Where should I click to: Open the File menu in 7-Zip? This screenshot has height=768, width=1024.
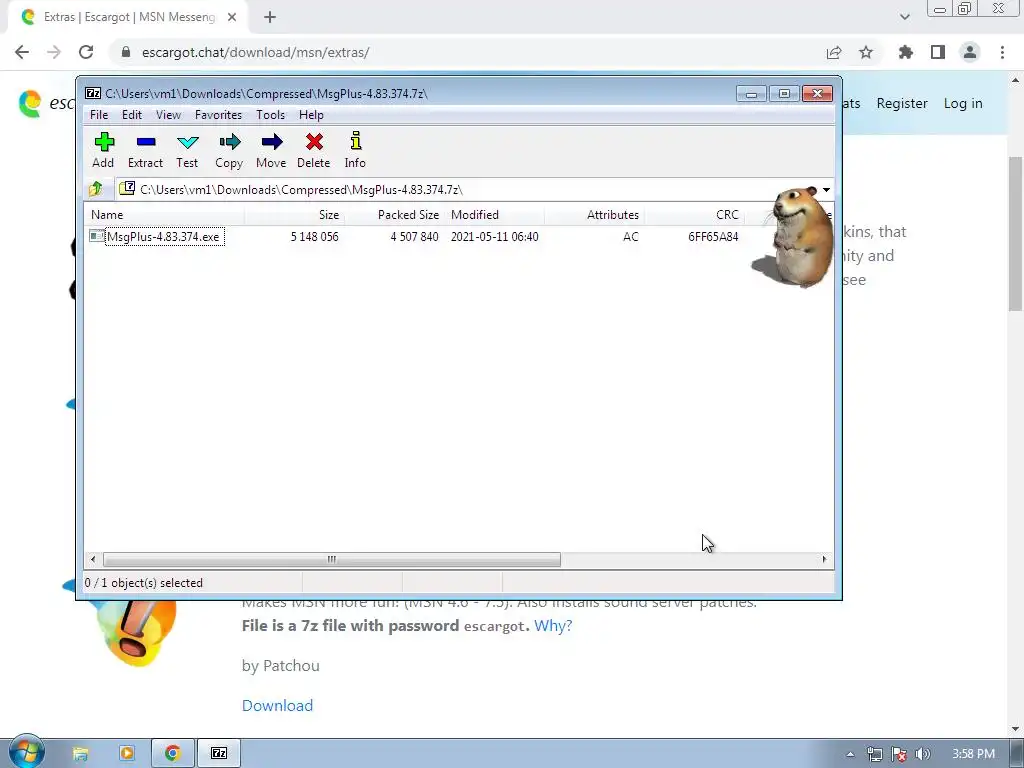pos(99,115)
